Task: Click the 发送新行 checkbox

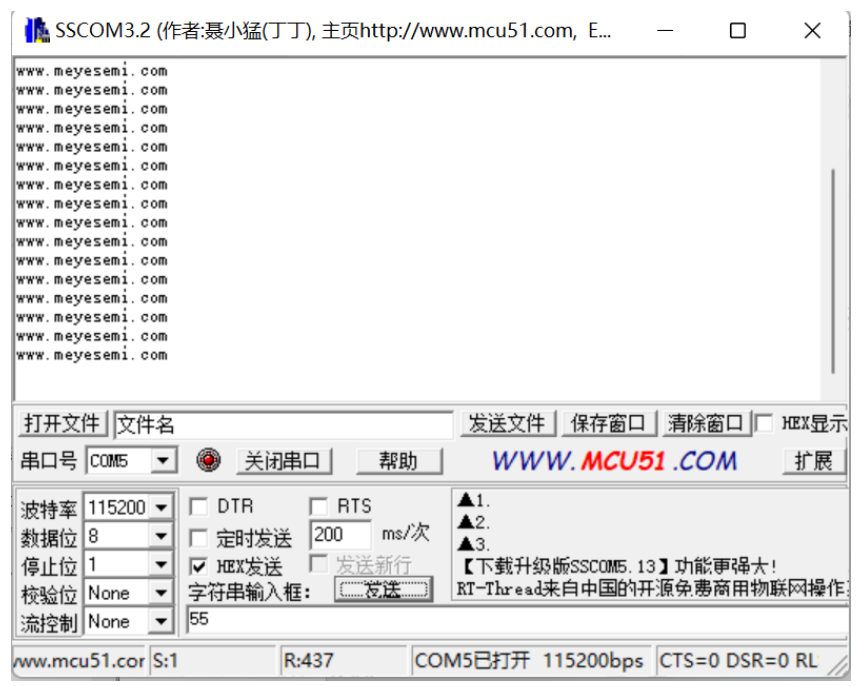Action: coord(318,563)
